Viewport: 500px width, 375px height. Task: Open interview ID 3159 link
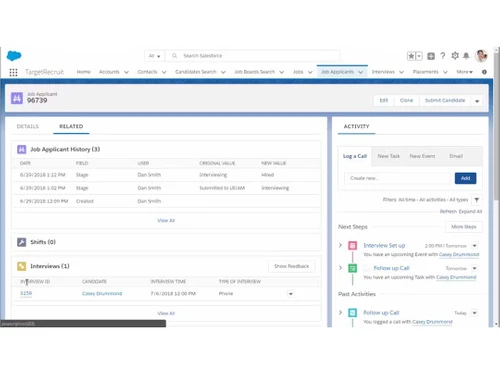26,293
